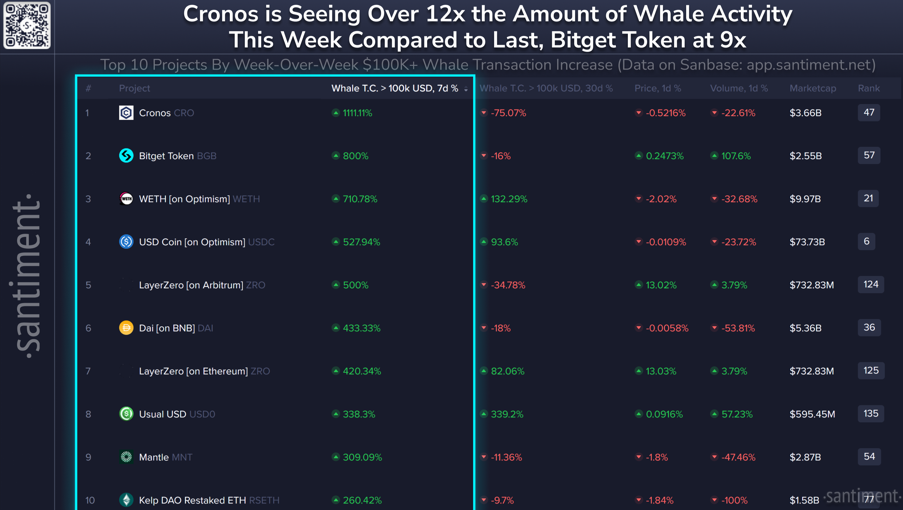This screenshot has width=903, height=510.
Task: Click the Rank column header
Action: [868, 88]
